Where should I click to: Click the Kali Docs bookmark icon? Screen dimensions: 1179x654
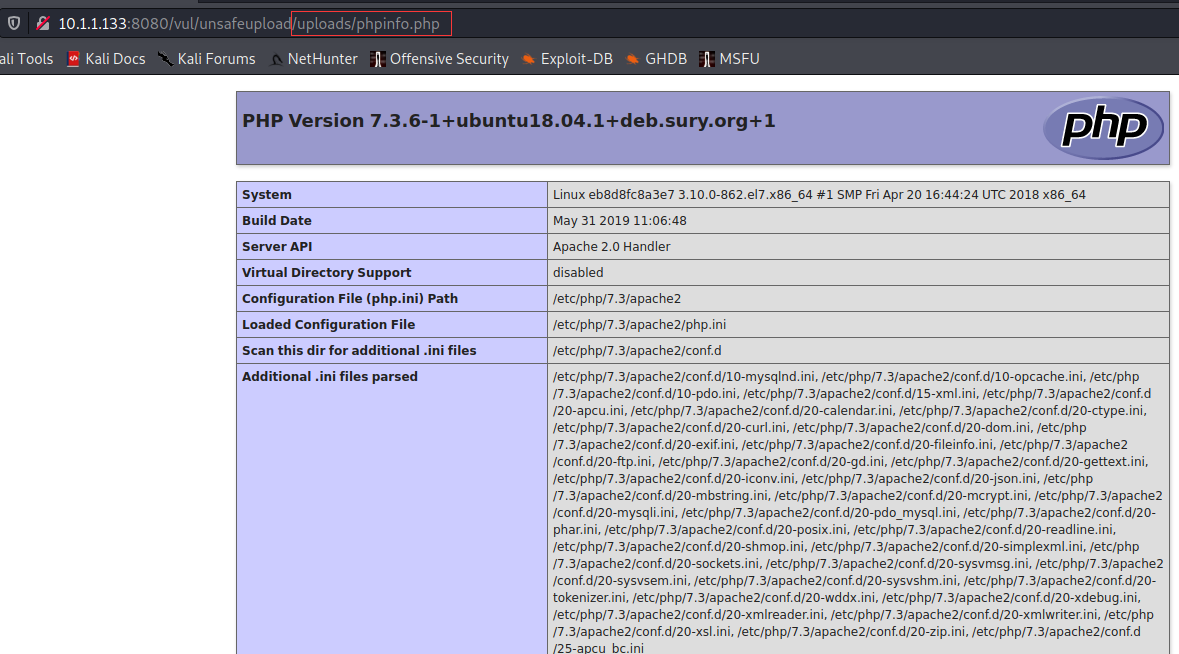coord(73,59)
